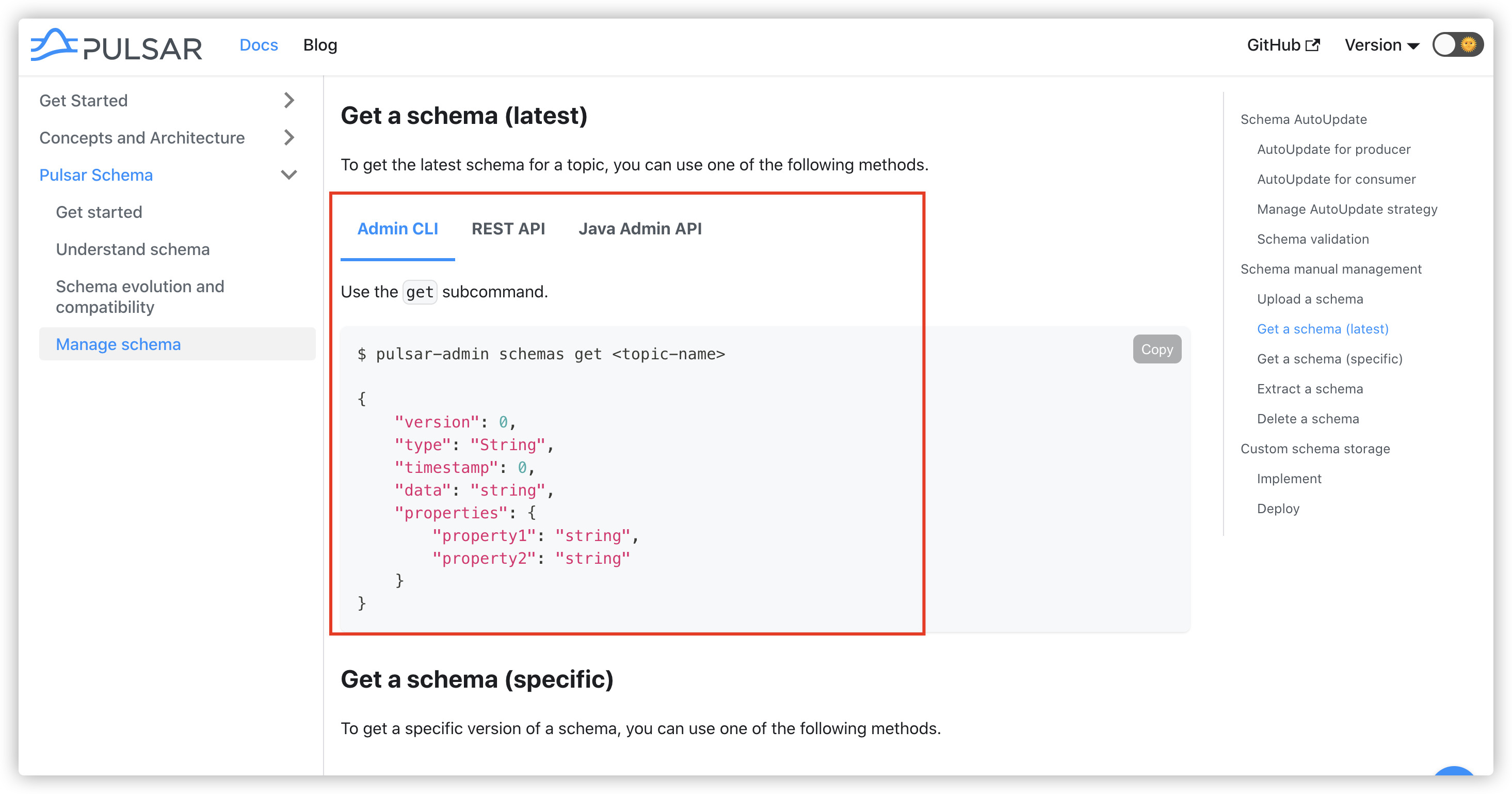This screenshot has height=794, width=1512.
Task: Go to AutoUpdate for producer section
Action: tap(1333, 149)
